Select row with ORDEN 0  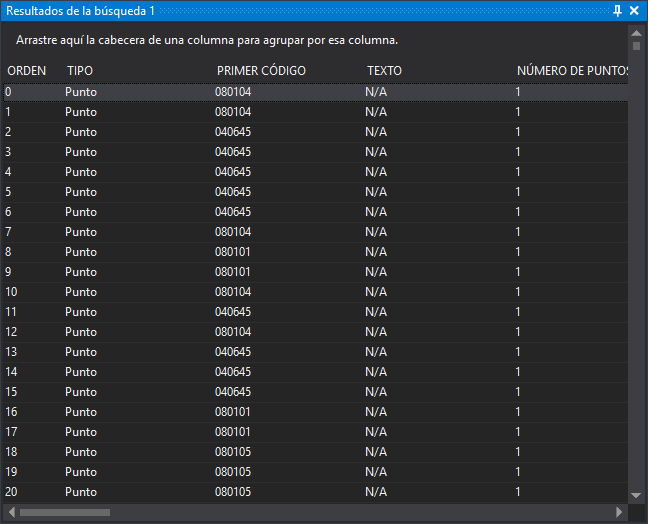[x=316, y=92]
